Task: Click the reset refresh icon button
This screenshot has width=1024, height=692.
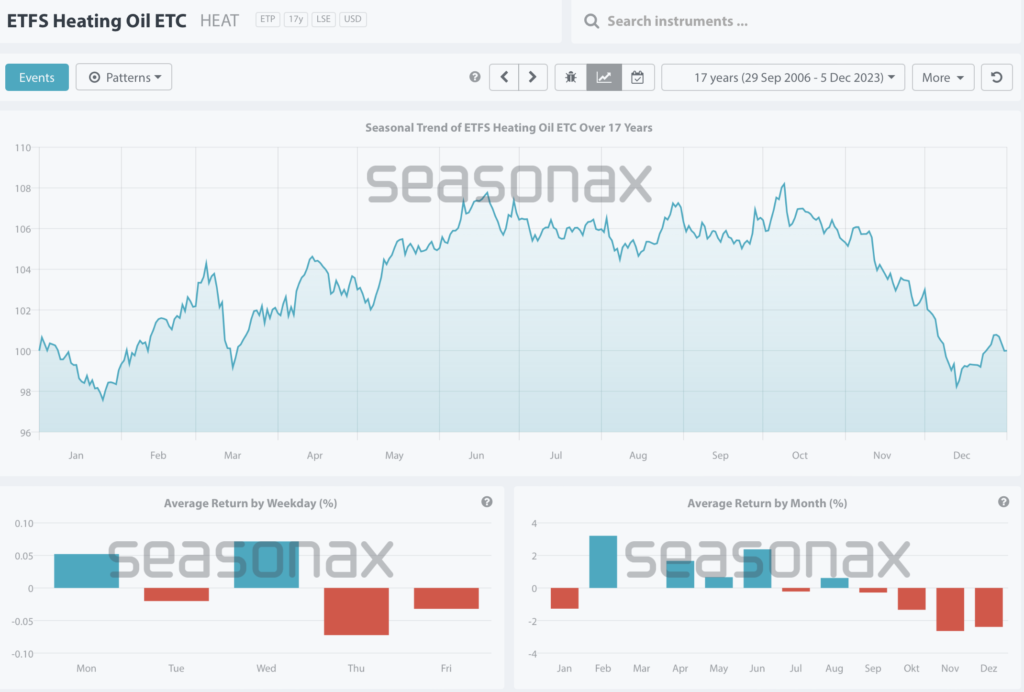Action: coord(996,77)
